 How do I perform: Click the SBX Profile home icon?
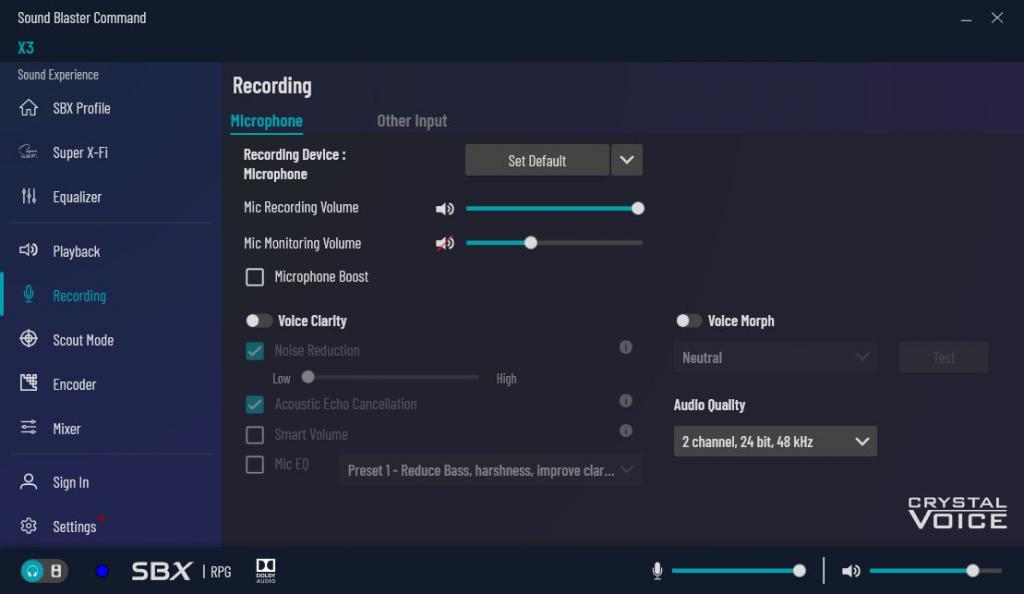[x=29, y=108]
